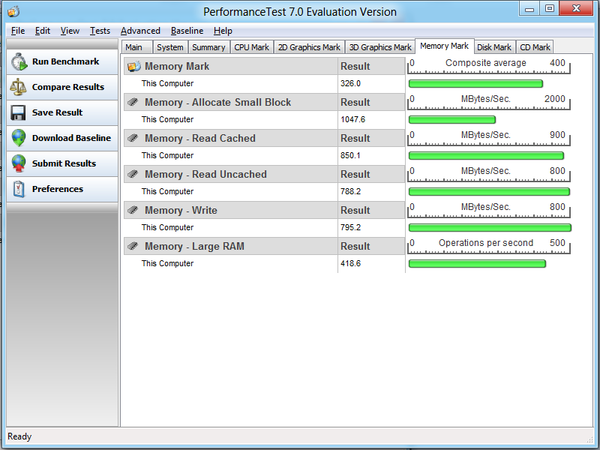Image resolution: width=600 pixels, height=450 pixels.
Task: Click the Run Benchmark stopwatch icon
Action: coord(18,62)
